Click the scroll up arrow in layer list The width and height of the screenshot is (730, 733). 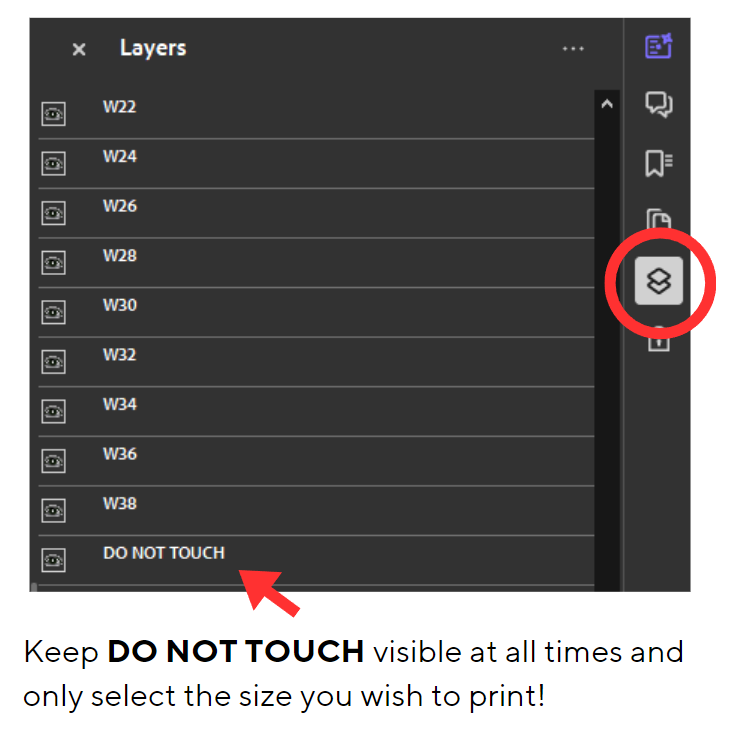pos(607,104)
